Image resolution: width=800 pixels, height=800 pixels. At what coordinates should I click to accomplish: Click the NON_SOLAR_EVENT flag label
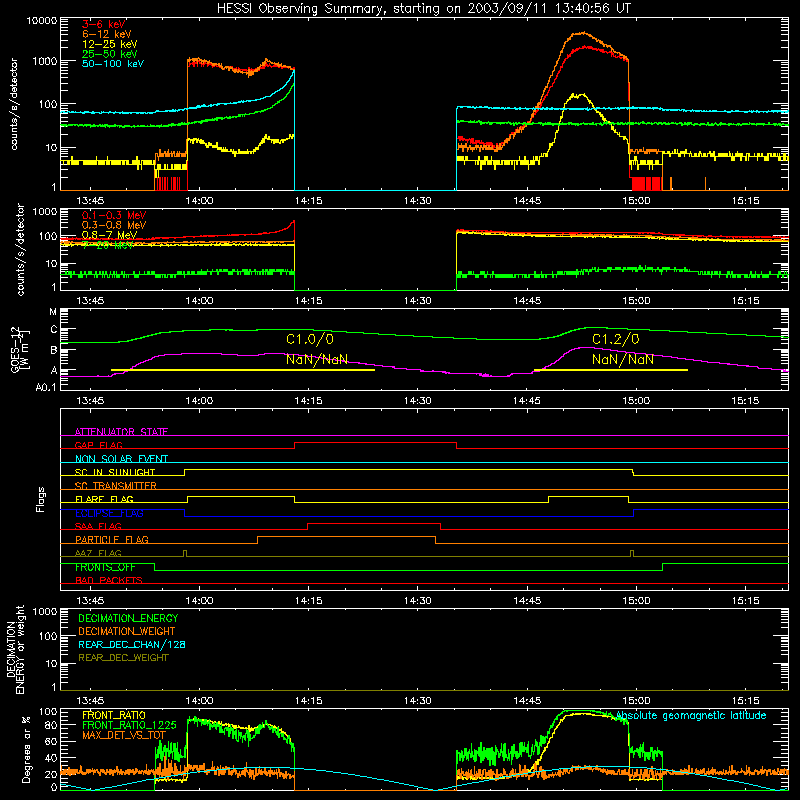tap(121, 459)
